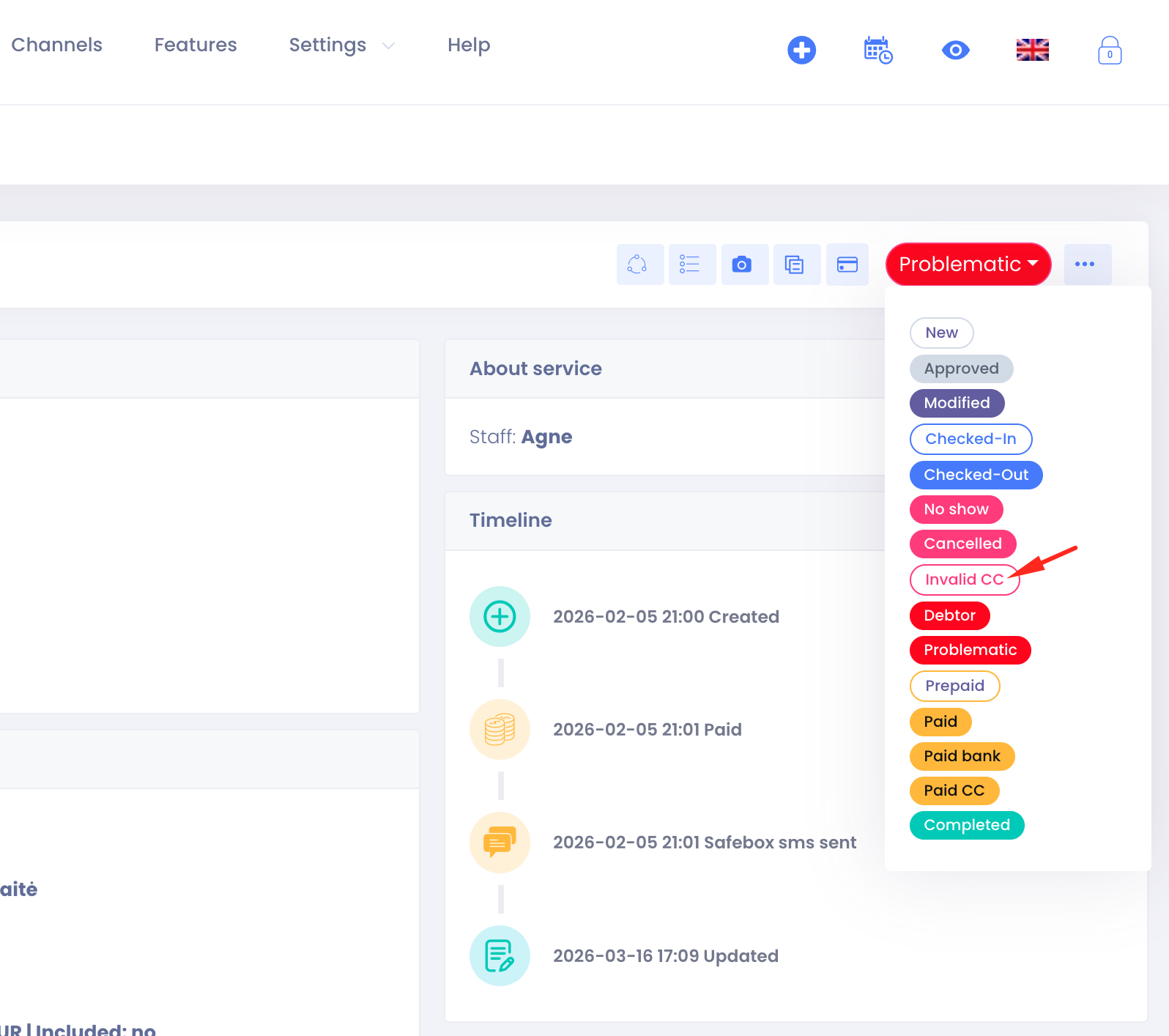Image resolution: width=1169 pixels, height=1036 pixels.
Task: Open the calendar schedule icon
Action: [877, 51]
